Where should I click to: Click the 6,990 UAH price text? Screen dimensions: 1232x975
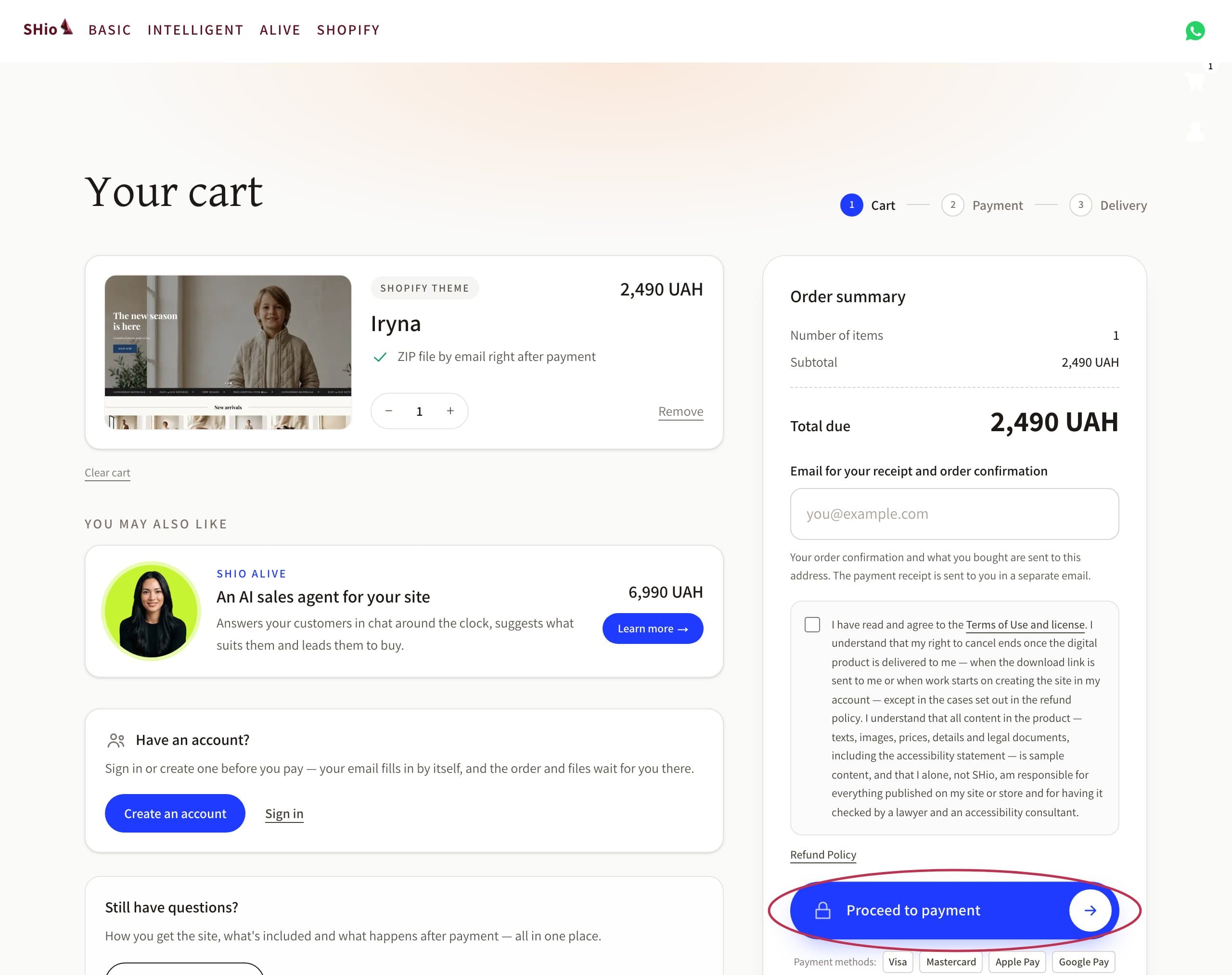click(x=666, y=592)
